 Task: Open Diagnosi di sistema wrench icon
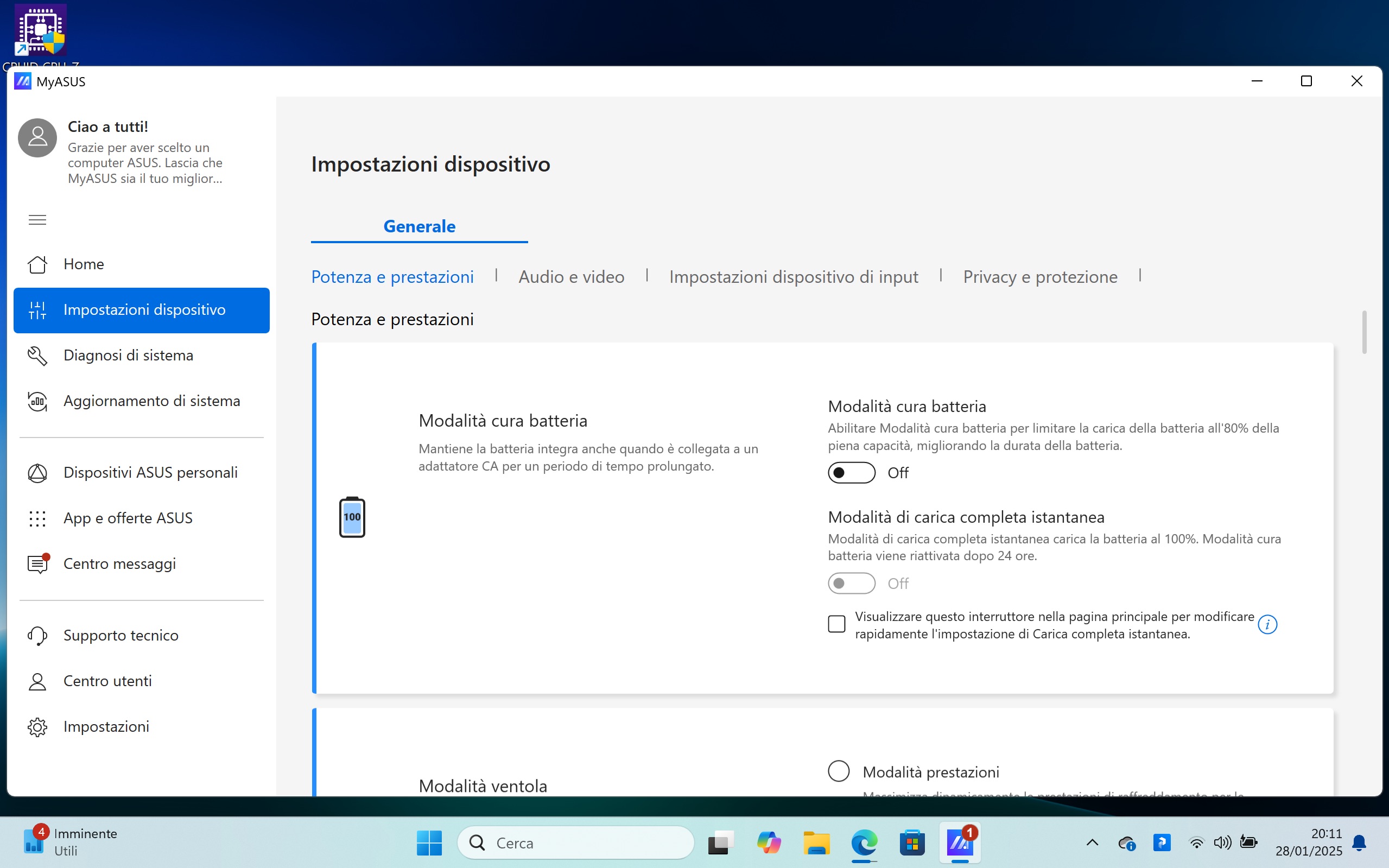pyautogui.click(x=37, y=356)
